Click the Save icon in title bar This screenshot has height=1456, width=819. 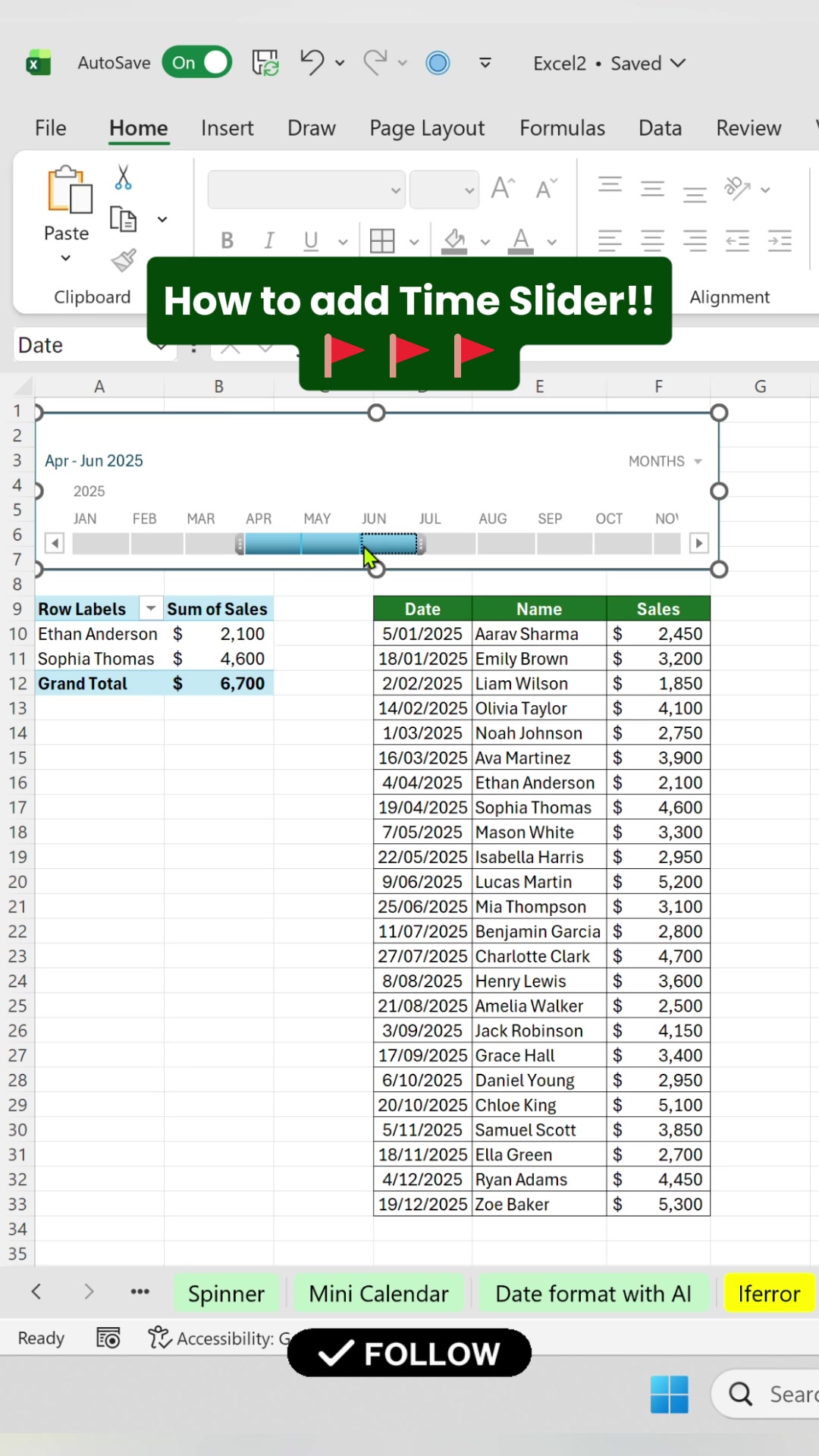click(x=265, y=62)
